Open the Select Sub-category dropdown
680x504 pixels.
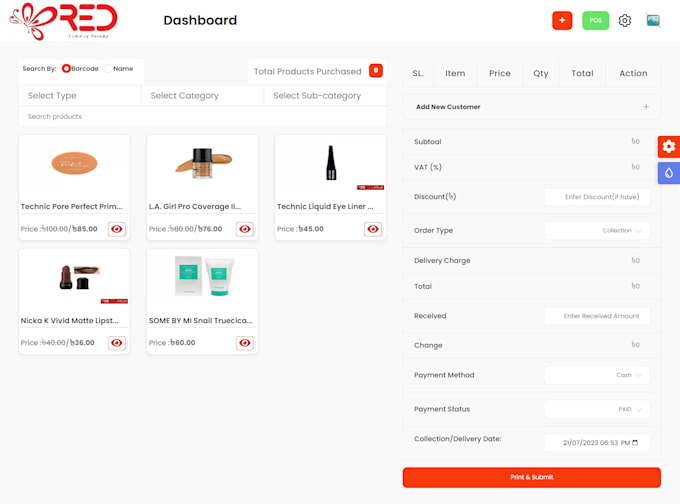tap(325, 95)
